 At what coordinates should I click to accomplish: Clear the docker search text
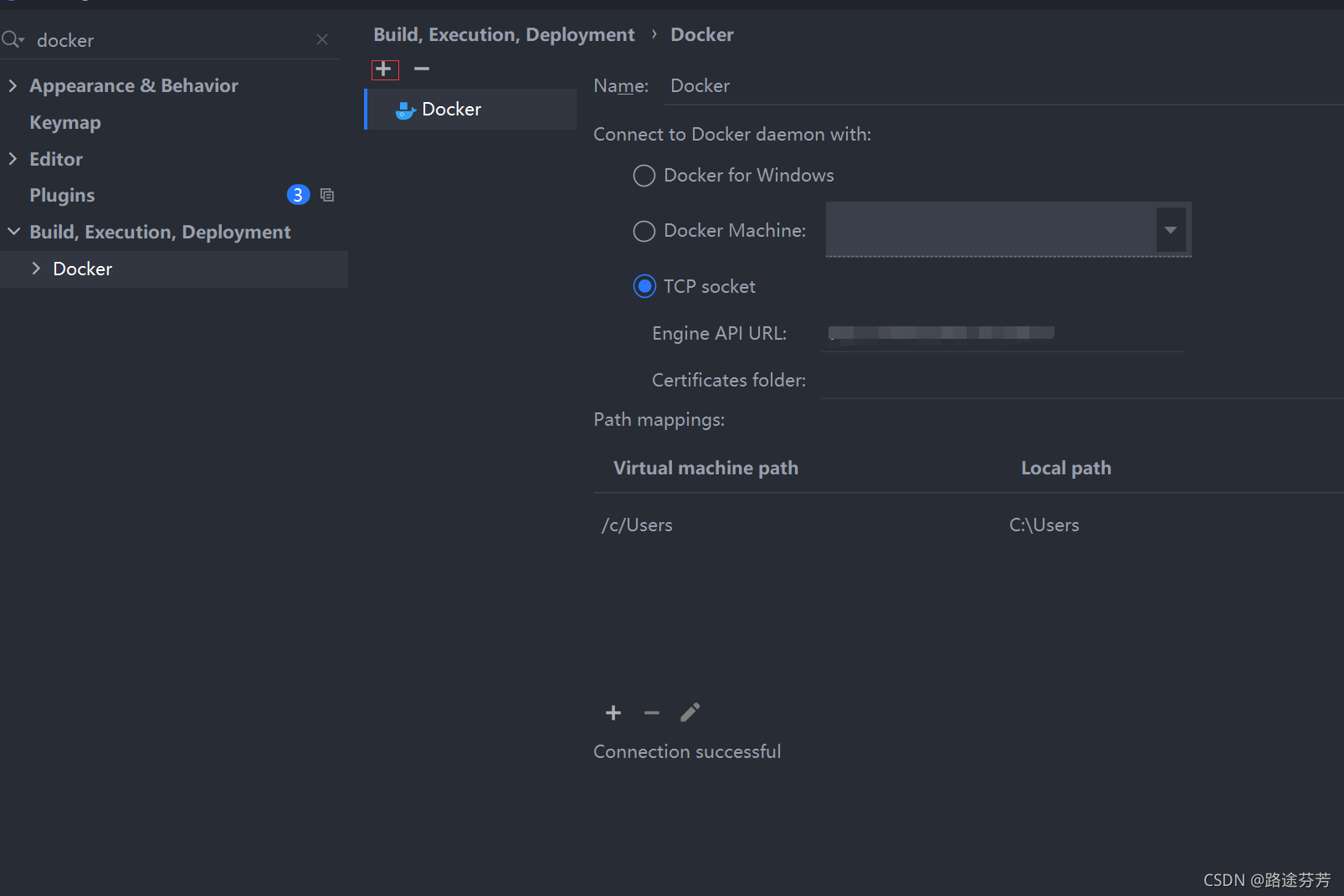click(322, 39)
